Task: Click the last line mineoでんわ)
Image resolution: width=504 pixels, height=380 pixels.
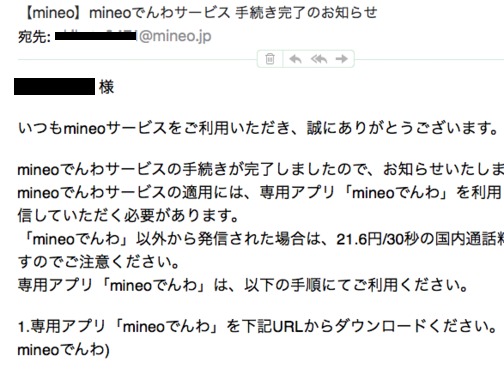Action: point(63,350)
